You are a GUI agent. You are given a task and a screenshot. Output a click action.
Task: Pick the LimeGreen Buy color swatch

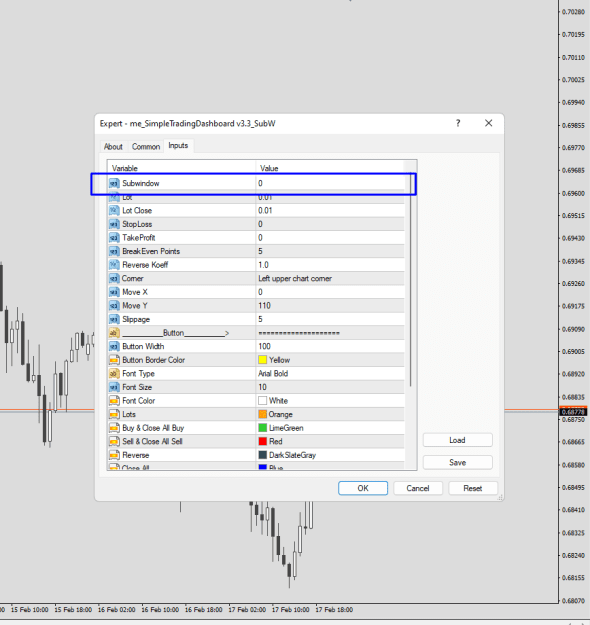coord(262,428)
